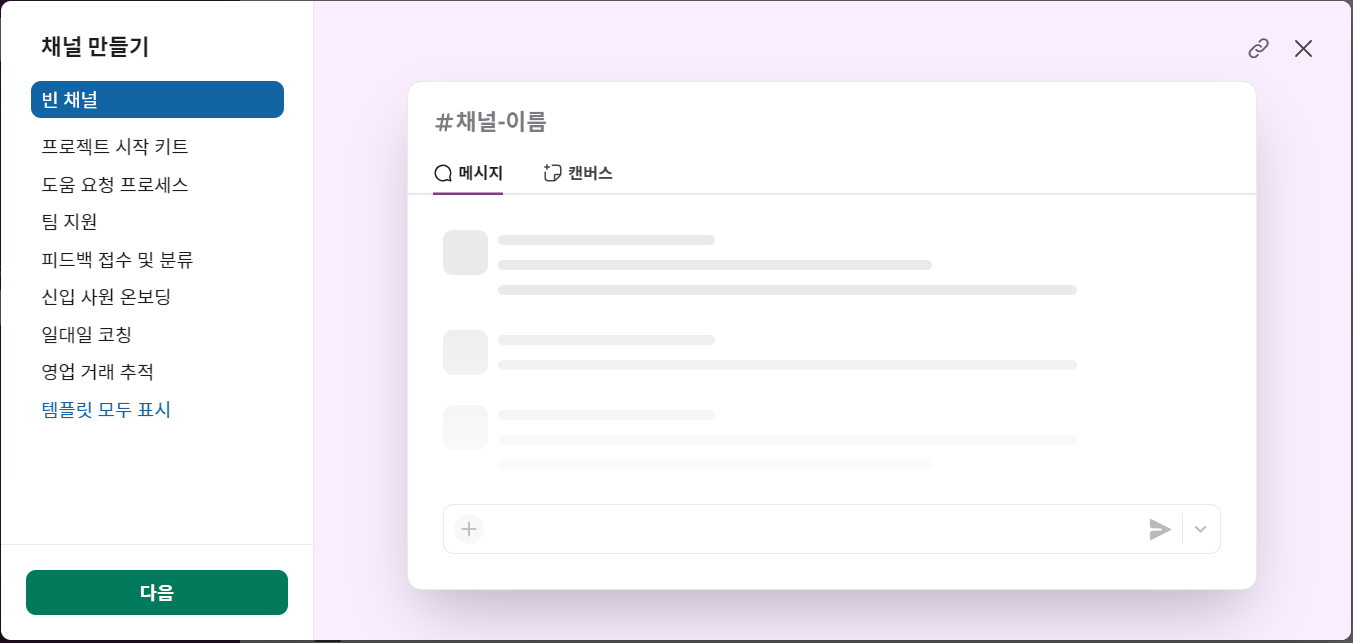Expand the send options chevron
The height and width of the screenshot is (643, 1353).
[1201, 529]
